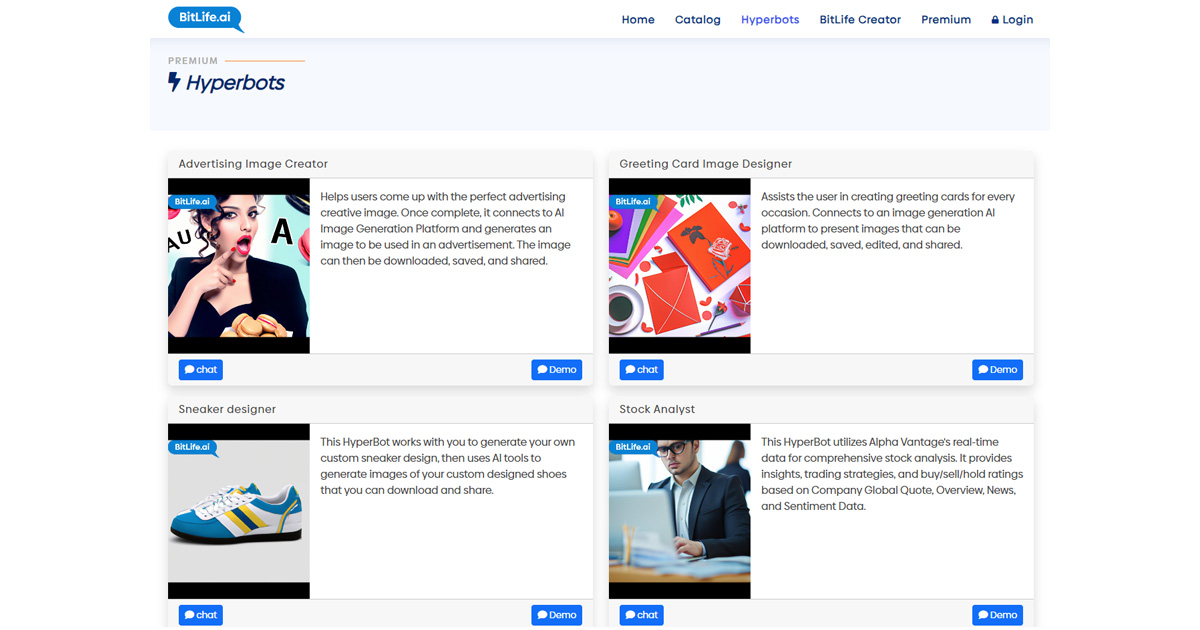This screenshot has height=630, width=1200.
Task: Navigate to the Premium page
Action: tap(946, 20)
